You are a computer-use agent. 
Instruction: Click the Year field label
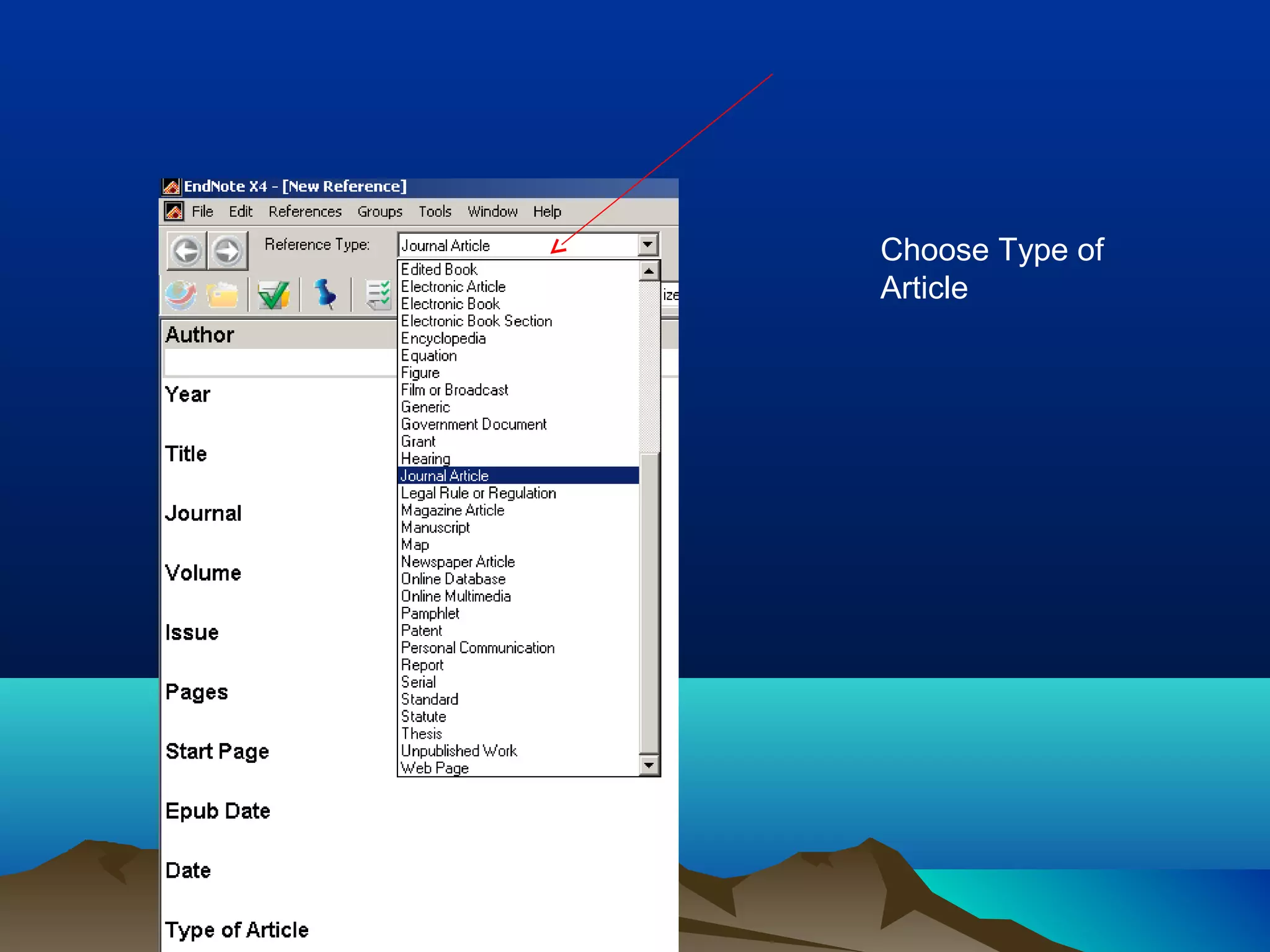coord(187,395)
